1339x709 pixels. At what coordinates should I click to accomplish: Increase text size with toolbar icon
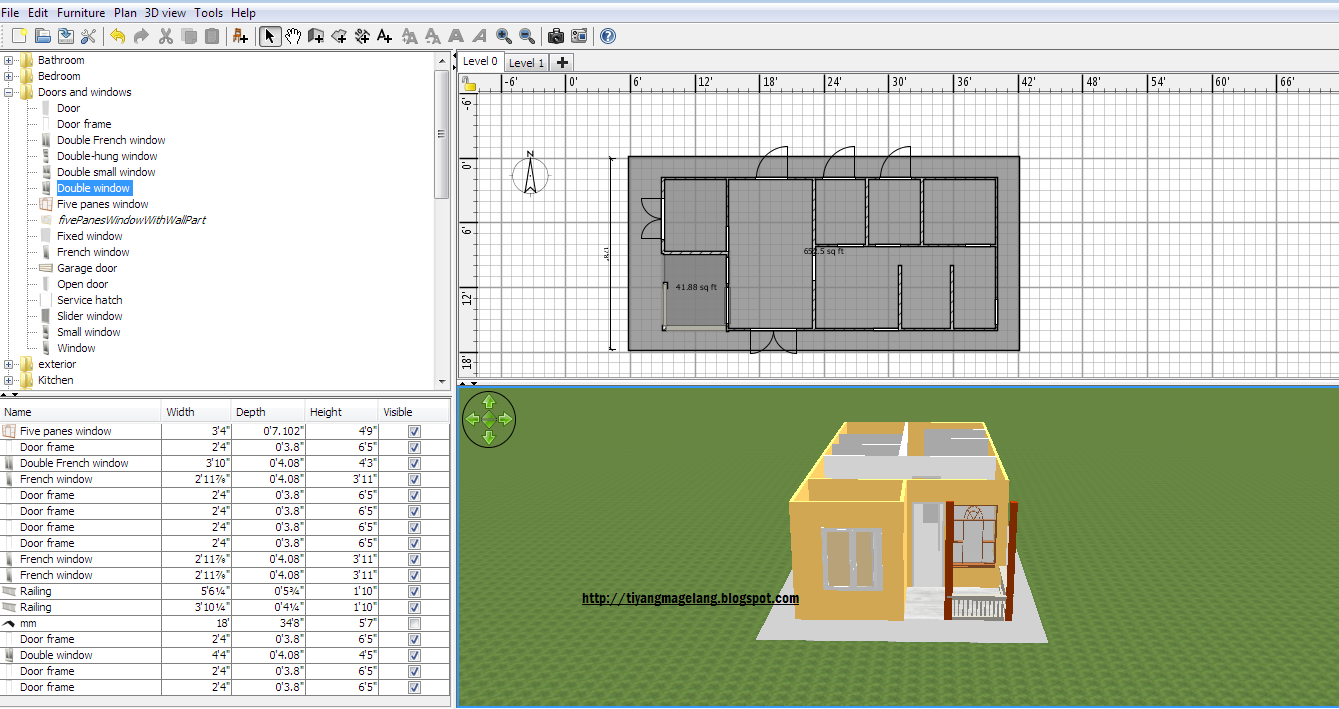[409, 36]
